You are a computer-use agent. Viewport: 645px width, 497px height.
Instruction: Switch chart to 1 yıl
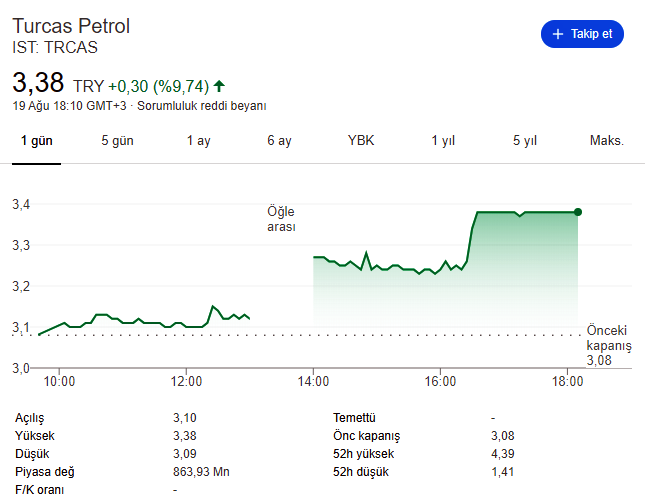tap(443, 141)
